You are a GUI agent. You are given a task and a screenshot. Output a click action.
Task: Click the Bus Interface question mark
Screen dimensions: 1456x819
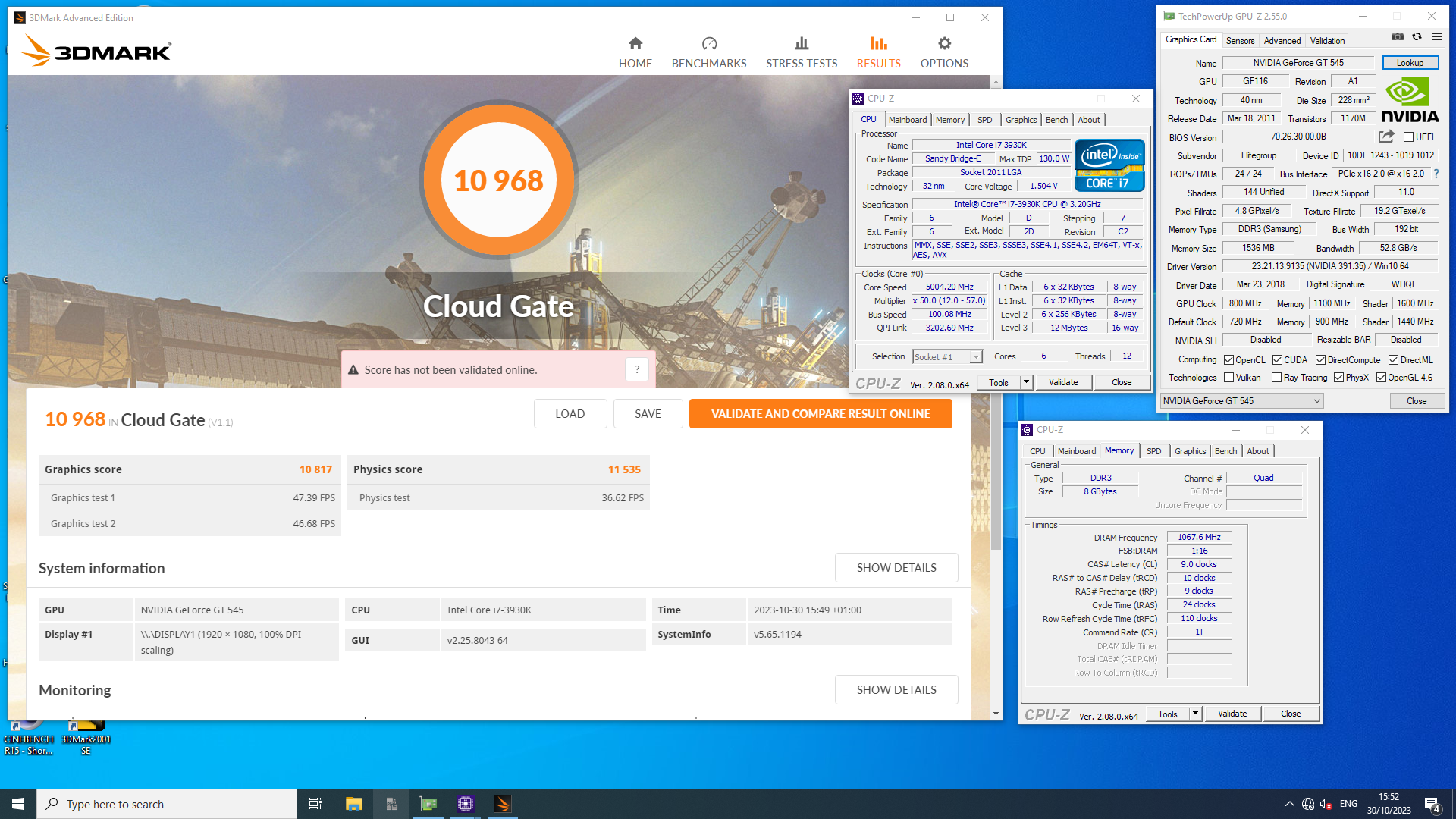1436,174
